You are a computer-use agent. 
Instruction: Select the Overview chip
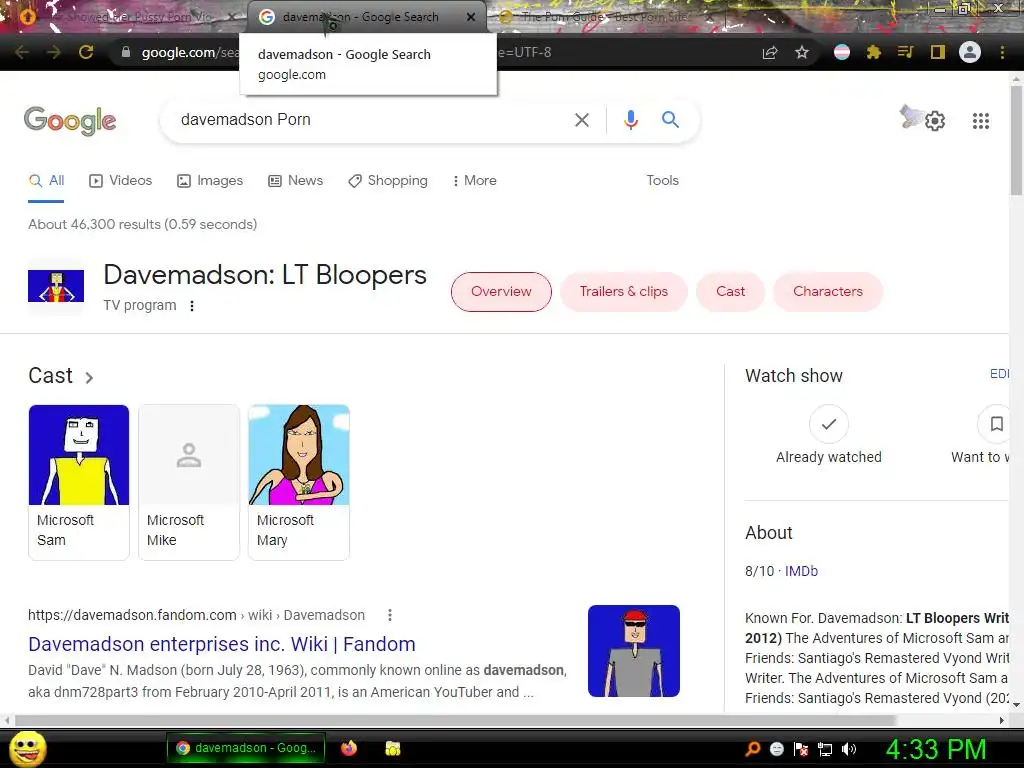[x=502, y=292]
